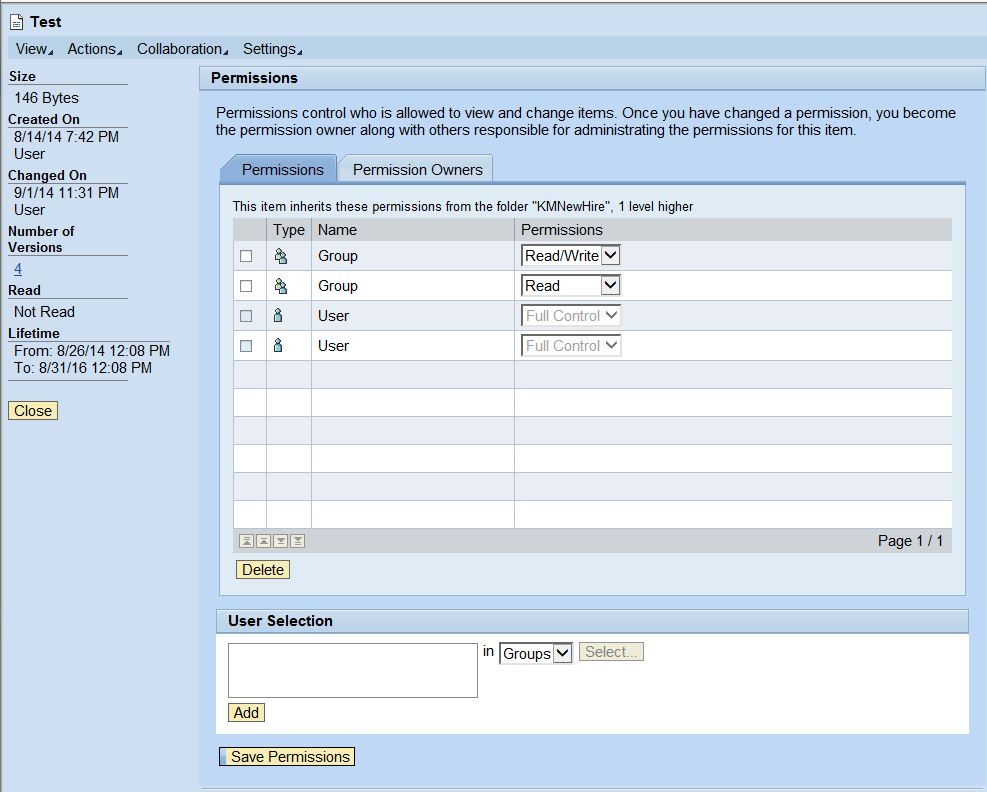Open second Full Control dropdown

(571, 346)
